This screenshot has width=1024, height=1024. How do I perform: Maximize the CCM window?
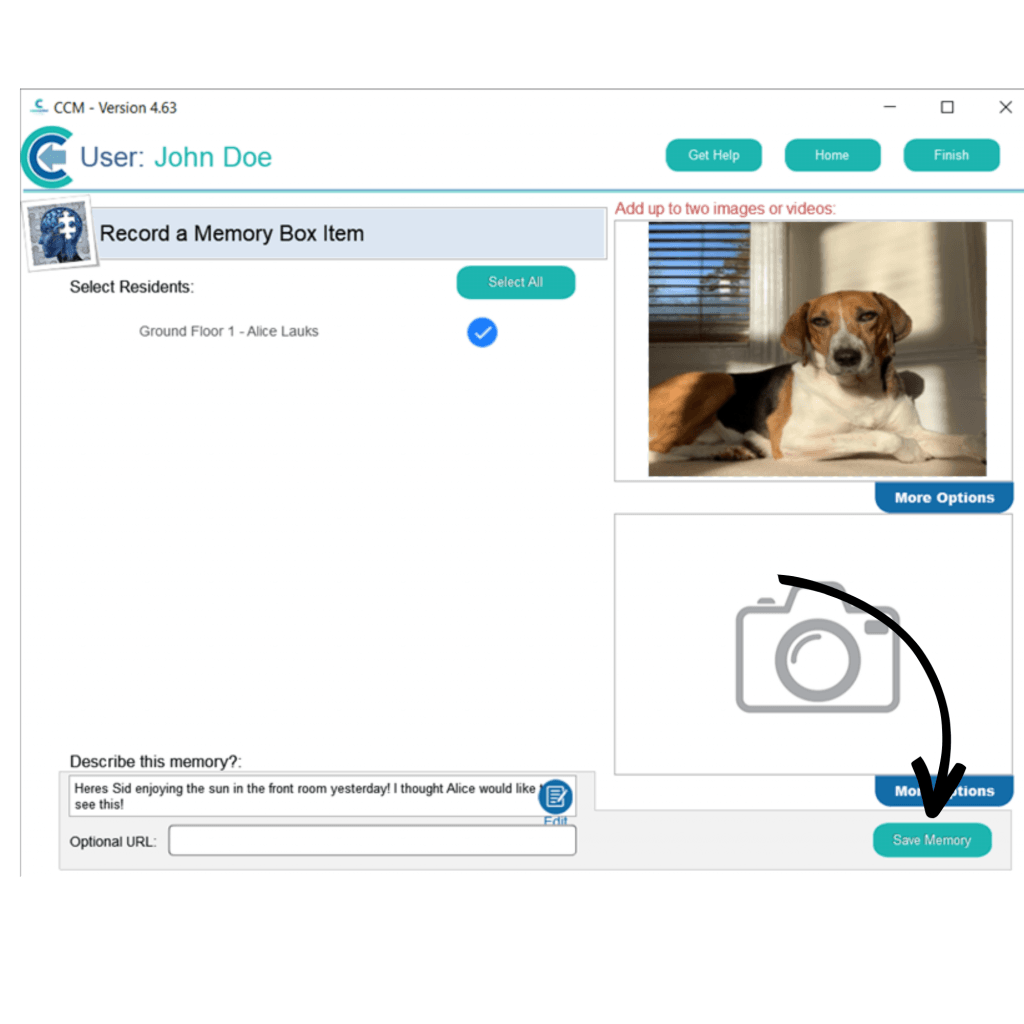pyautogui.click(x=947, y=107)
